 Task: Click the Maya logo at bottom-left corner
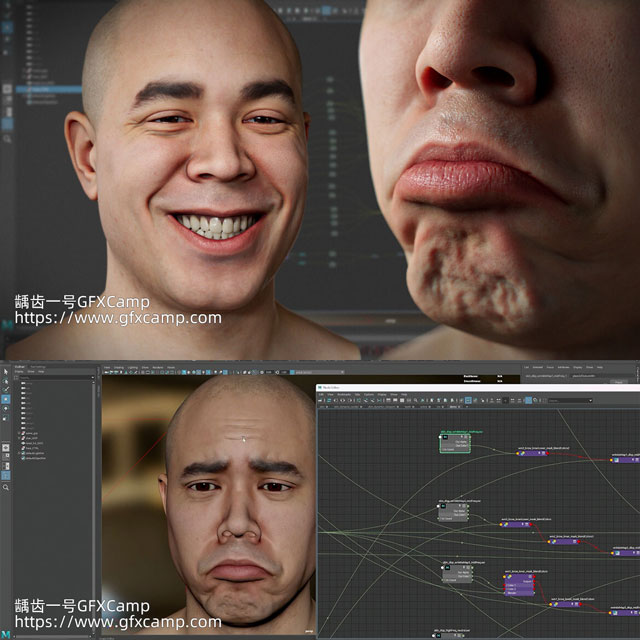(x=6, y=635)
